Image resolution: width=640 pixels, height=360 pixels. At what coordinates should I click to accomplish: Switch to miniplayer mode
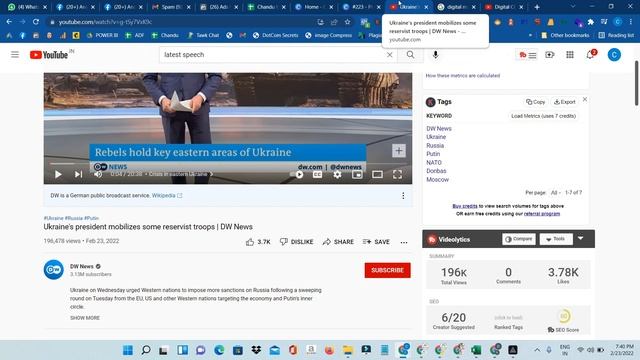[357, 174]
